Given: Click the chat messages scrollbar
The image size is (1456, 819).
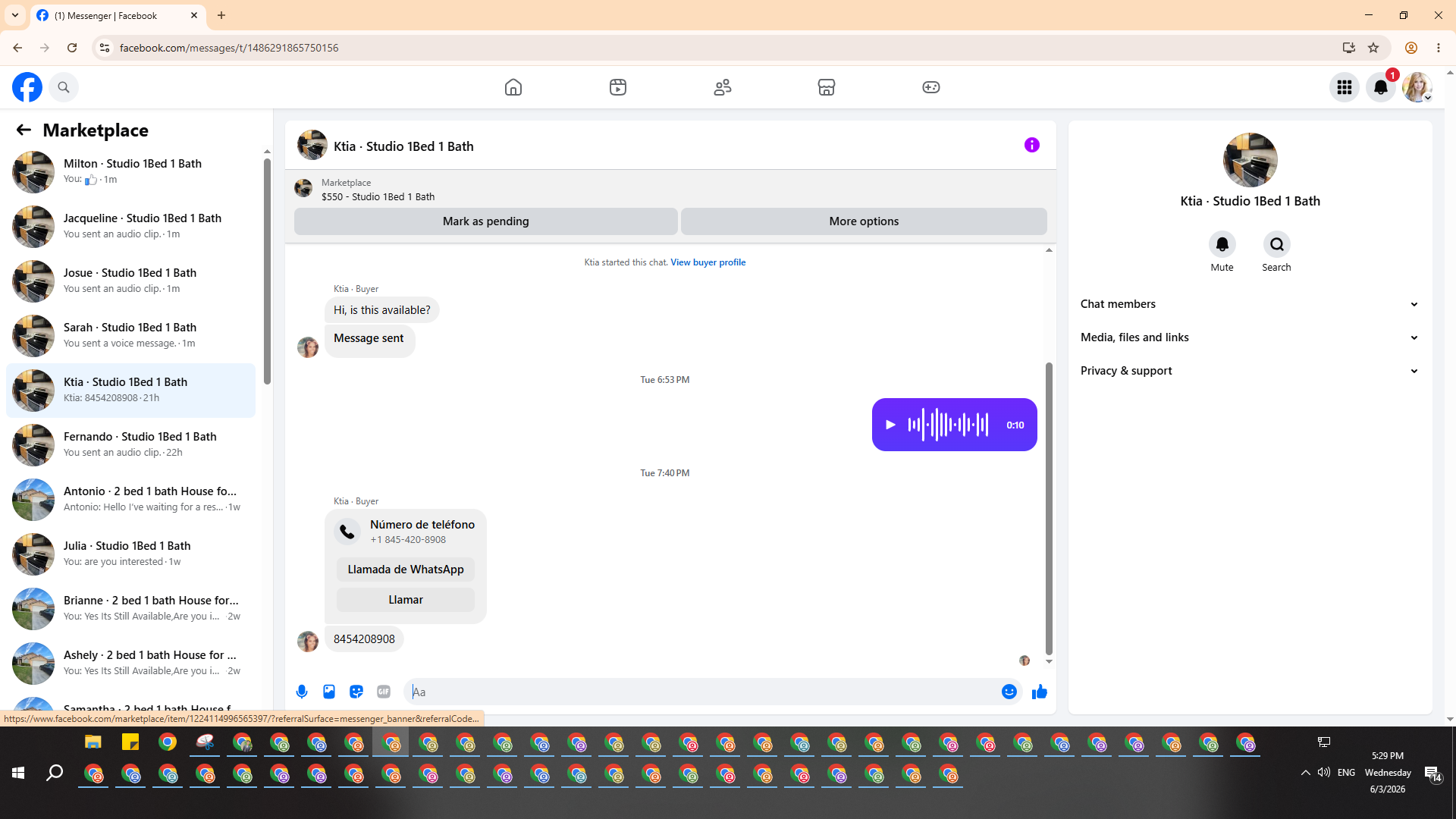Looking at the screenshot, I should tap(1049, 508).
